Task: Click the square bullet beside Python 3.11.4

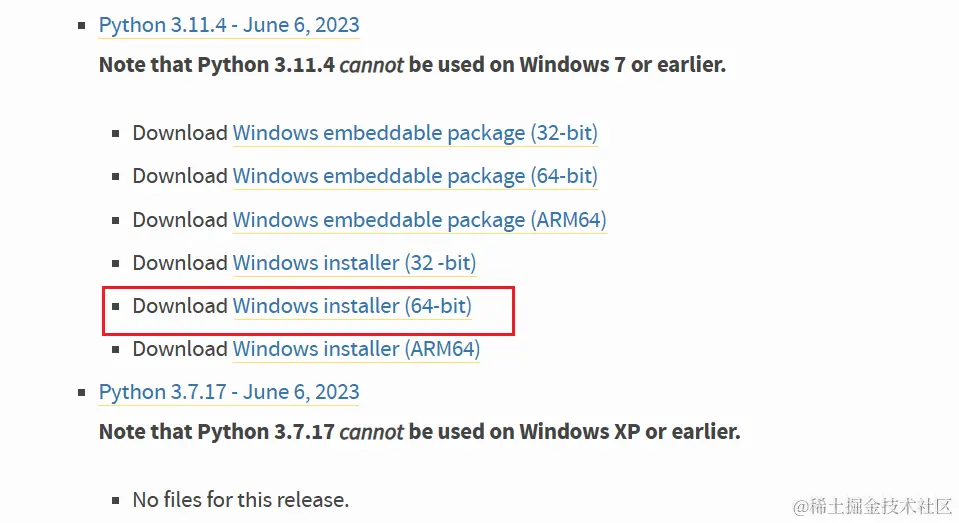Action: [83, 26]
